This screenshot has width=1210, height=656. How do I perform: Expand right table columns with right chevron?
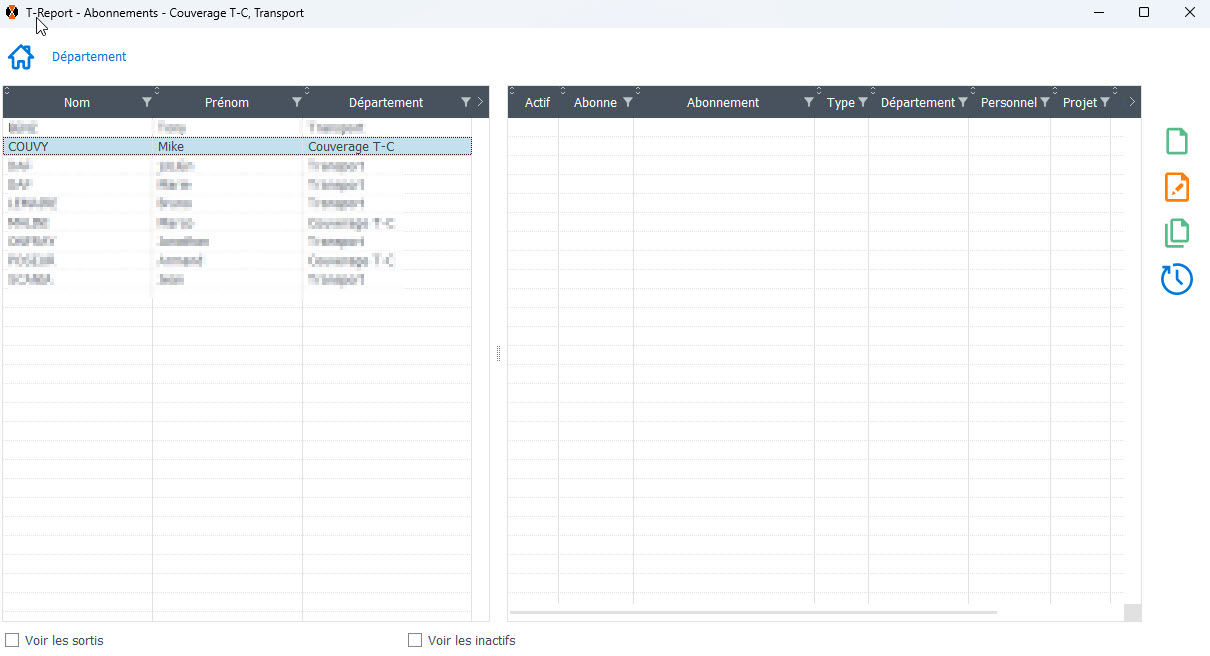tap(1131, 102)
